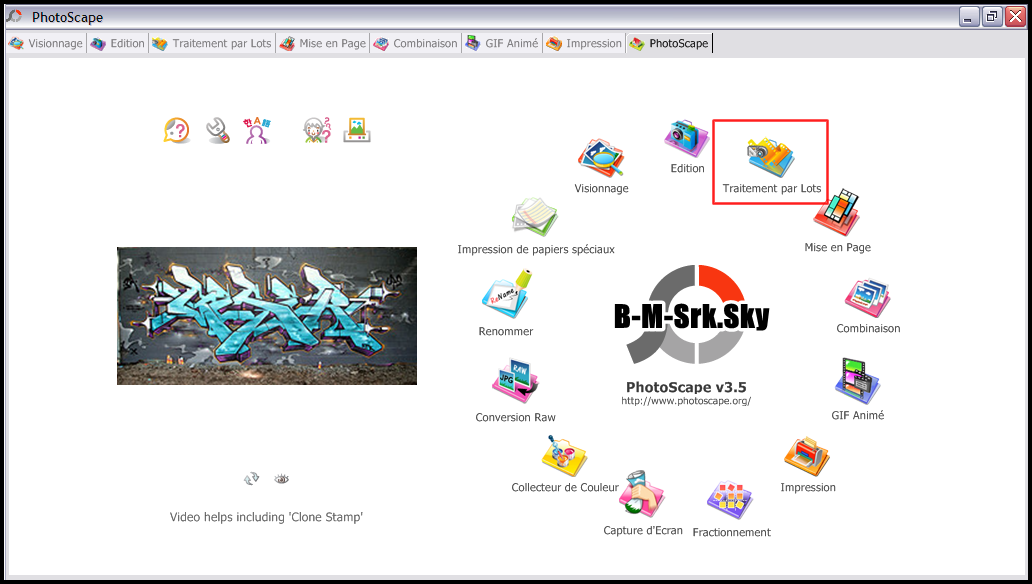Click the framed picture icon
Image resolution: width=1032 pixels, height=584 pixels.
click(x=357, y=130)
